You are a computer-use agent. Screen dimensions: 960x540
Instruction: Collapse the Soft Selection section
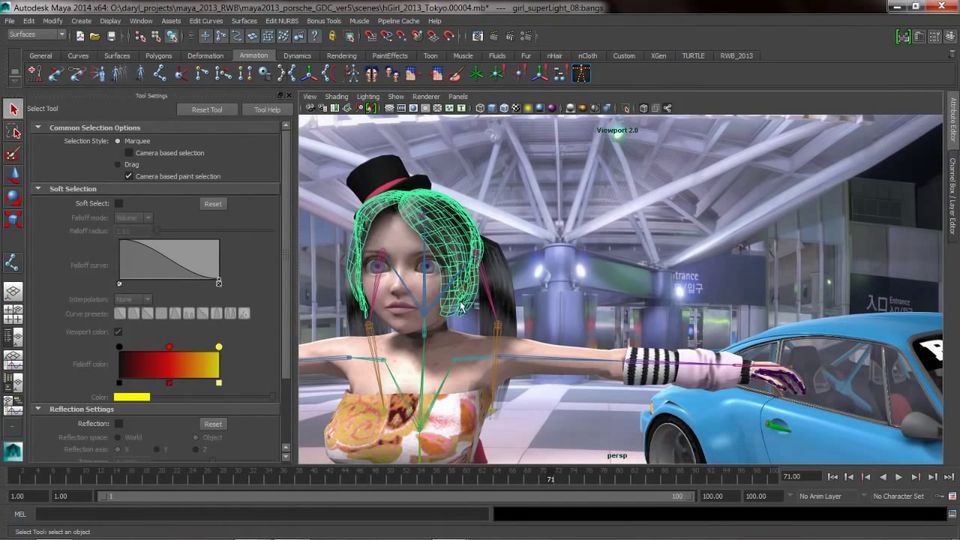(x=39, y=189)
